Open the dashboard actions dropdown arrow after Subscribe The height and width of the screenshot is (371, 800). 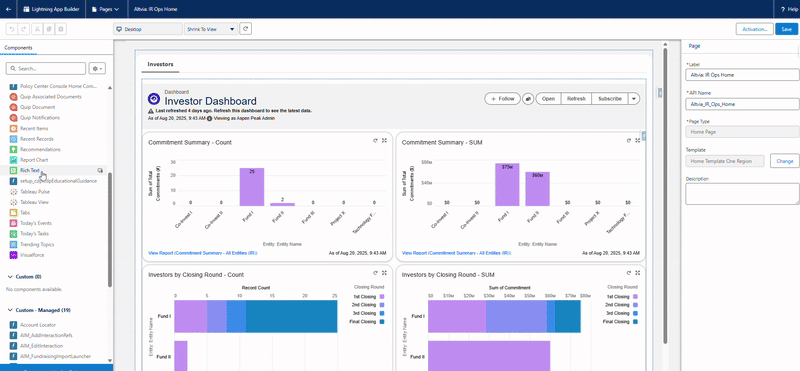[634, 98]
